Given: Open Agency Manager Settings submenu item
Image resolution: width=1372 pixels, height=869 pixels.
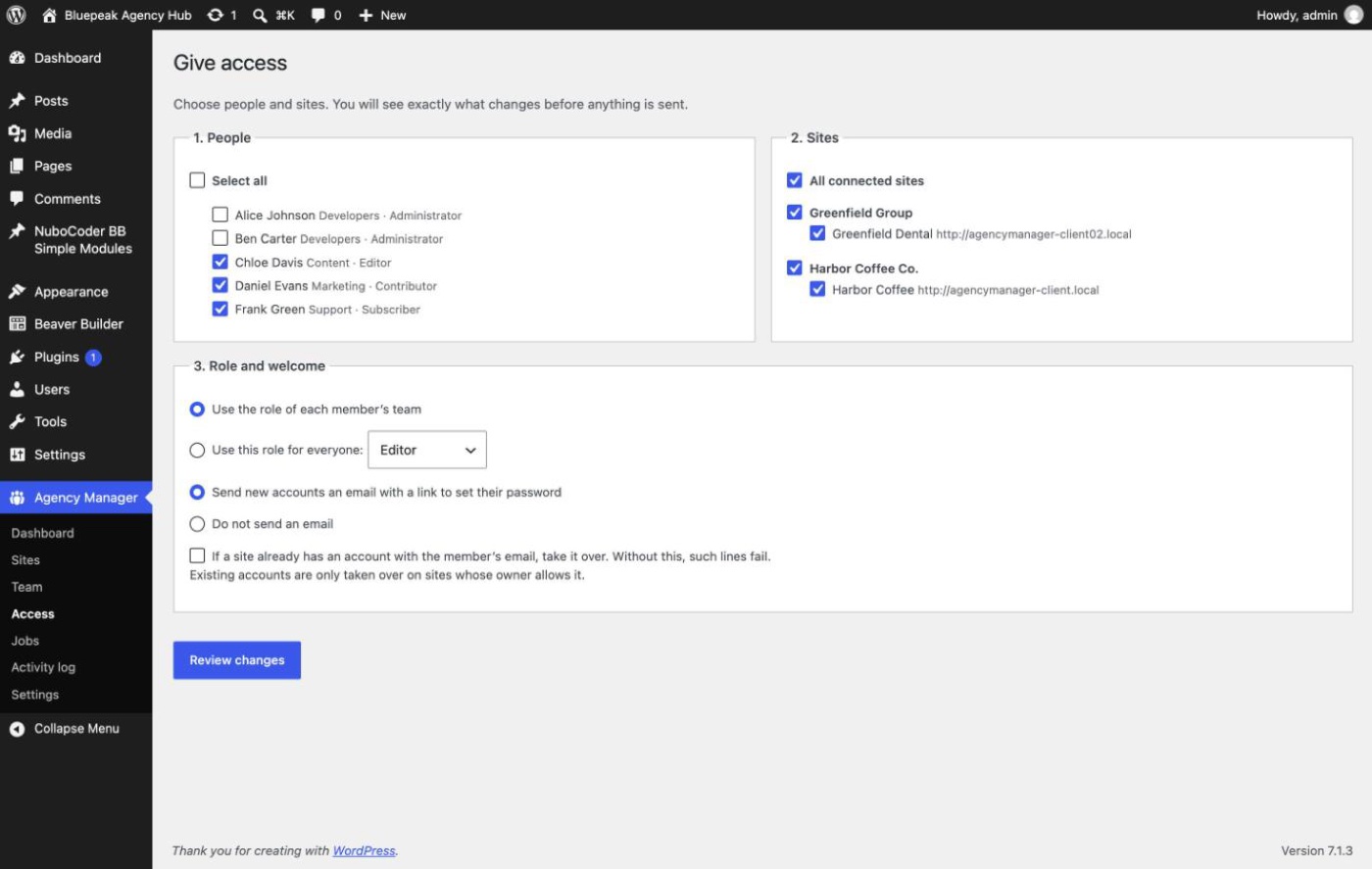Looking at the screenshot, I should click(34, 695).
